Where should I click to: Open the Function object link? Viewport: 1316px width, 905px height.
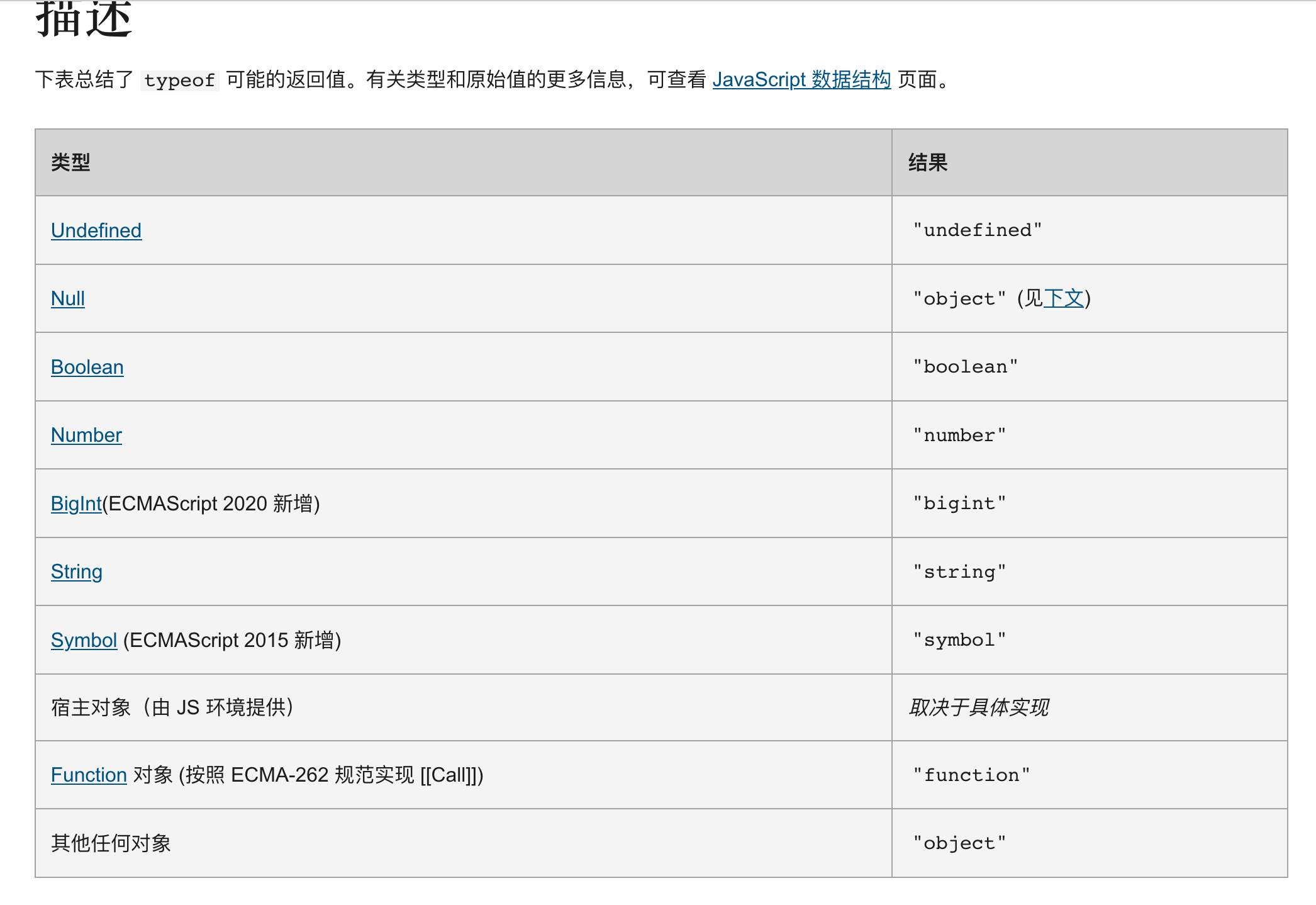point(89,775)
